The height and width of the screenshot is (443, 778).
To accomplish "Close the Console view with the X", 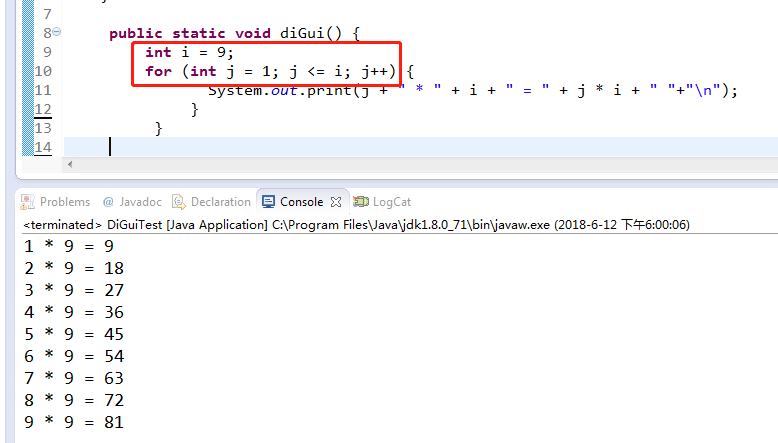I will 336,202.
